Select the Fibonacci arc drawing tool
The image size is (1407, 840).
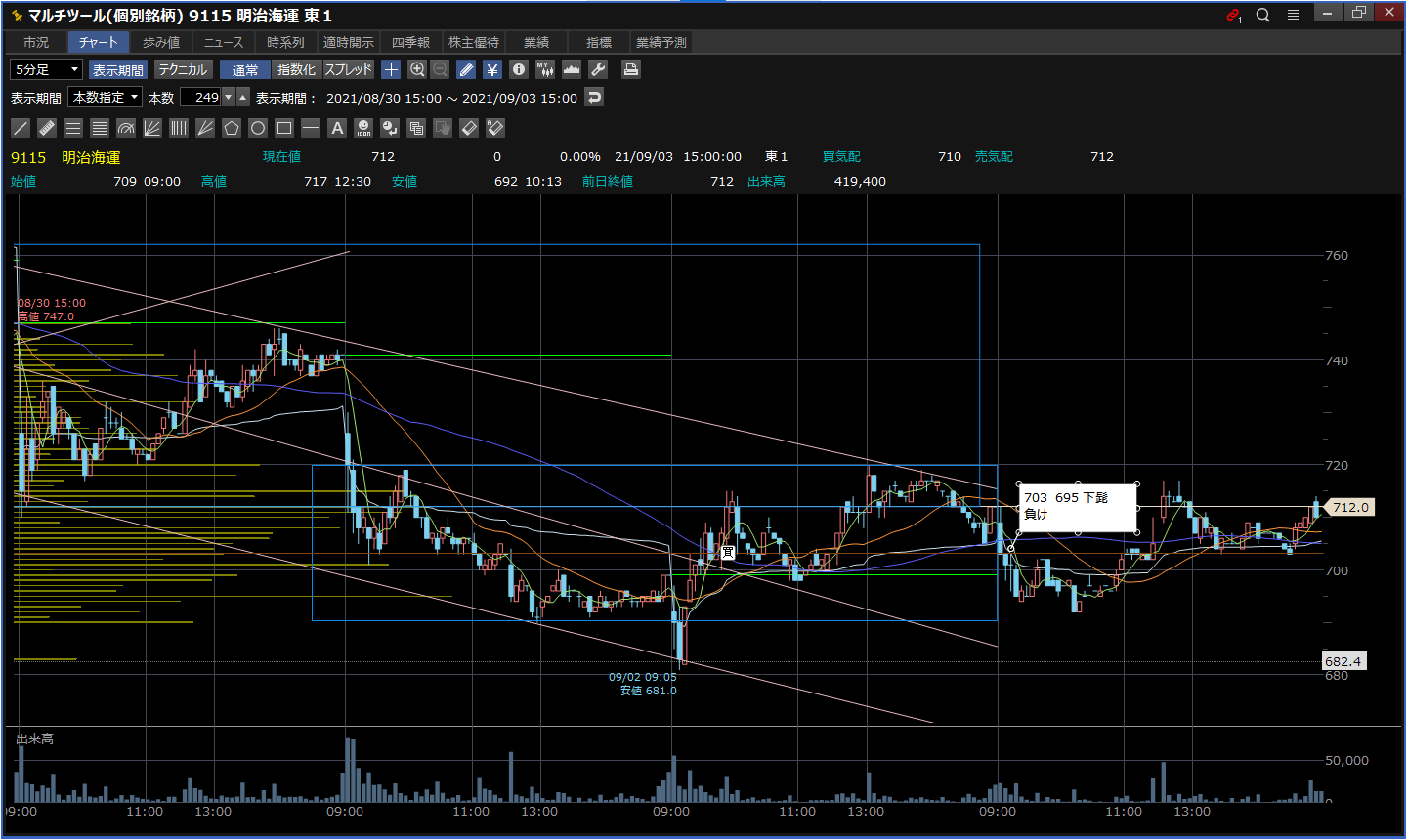coord(126,128)
